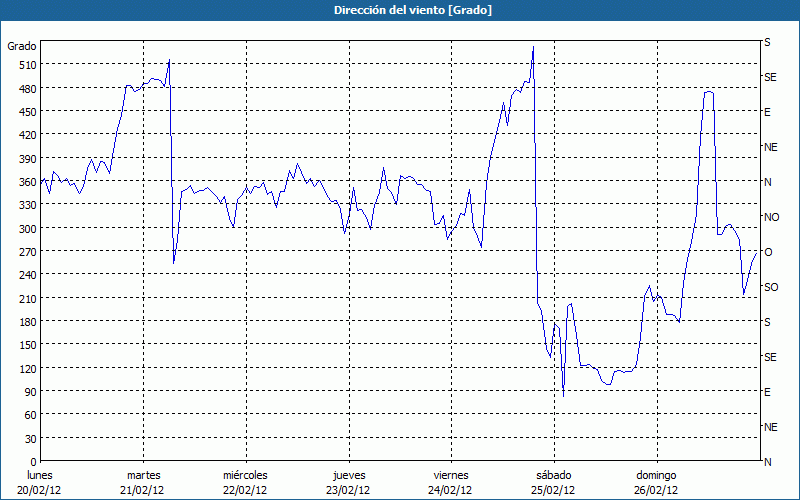
Task: Select the 300 value on the degree axis
Action: click(27, 229)
